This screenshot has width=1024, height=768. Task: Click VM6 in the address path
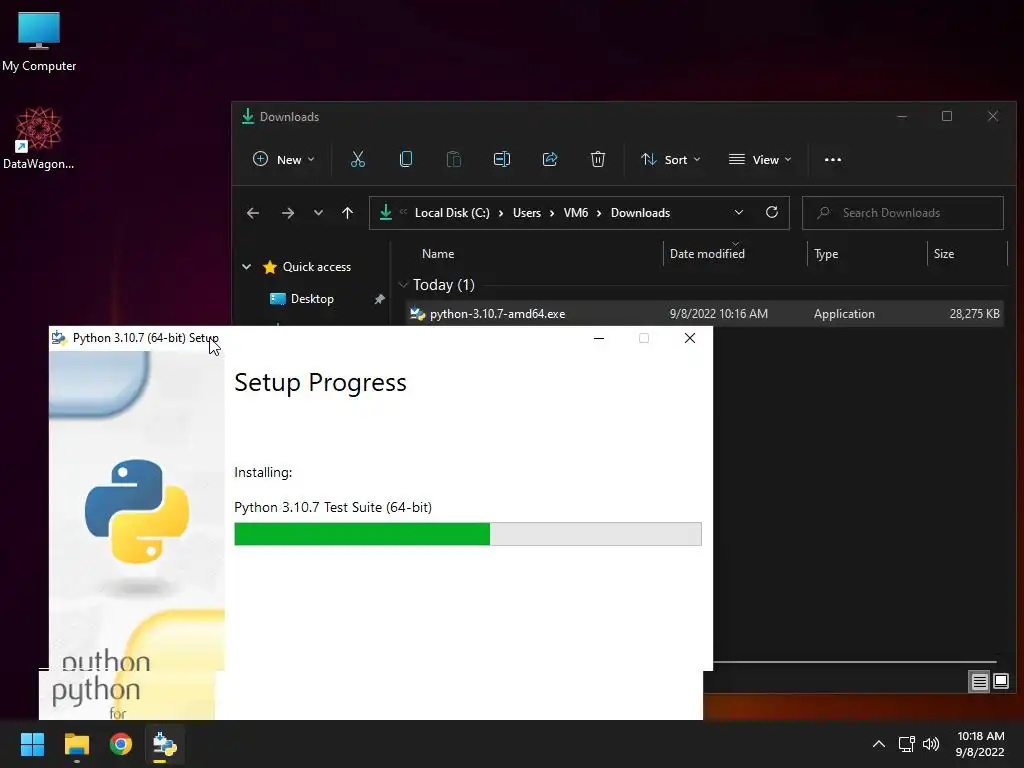coord(575,213)
